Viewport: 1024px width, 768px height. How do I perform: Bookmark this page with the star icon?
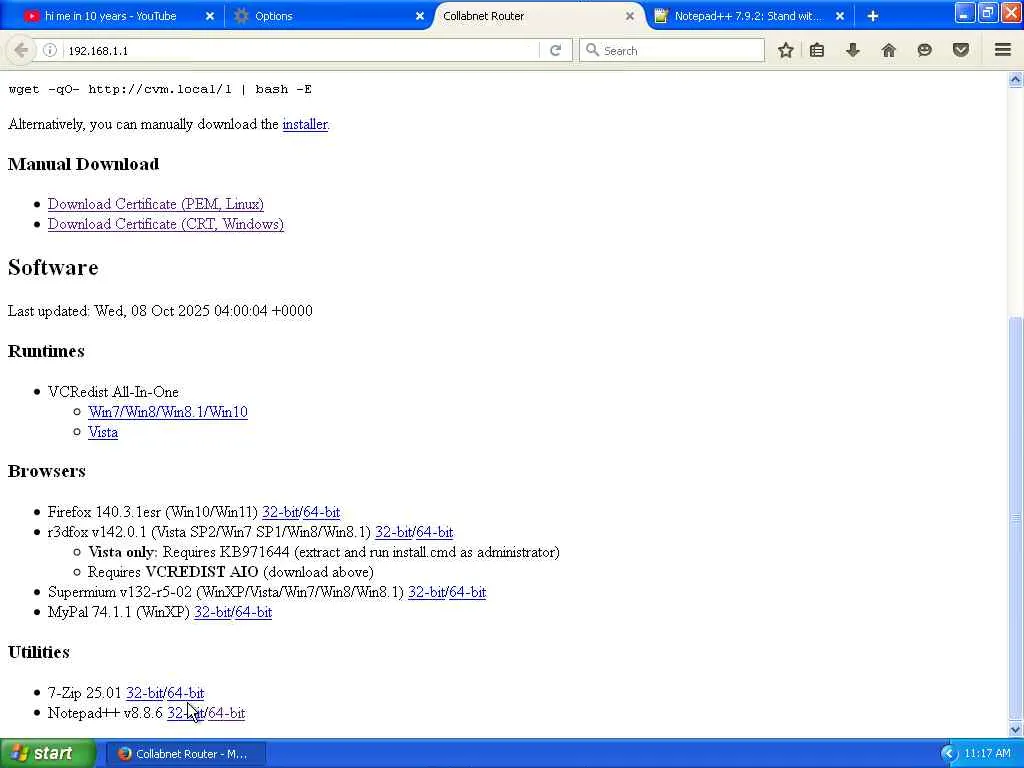coord(786,50)
